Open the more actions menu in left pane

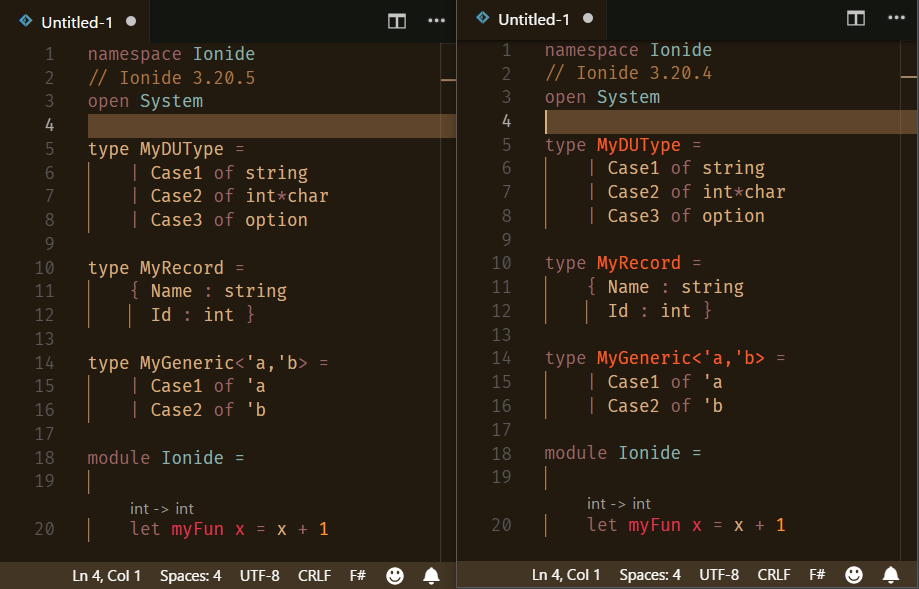click(x=437, y=21)
